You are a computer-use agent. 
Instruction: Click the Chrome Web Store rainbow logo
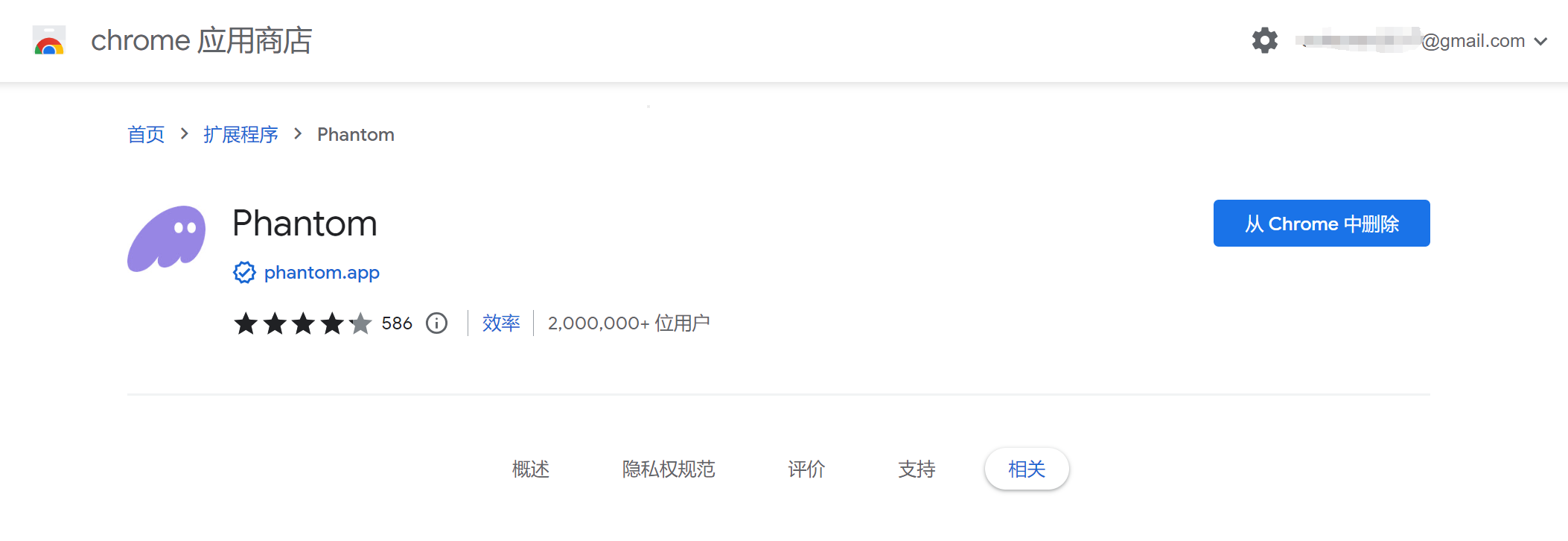click(49, 40)
